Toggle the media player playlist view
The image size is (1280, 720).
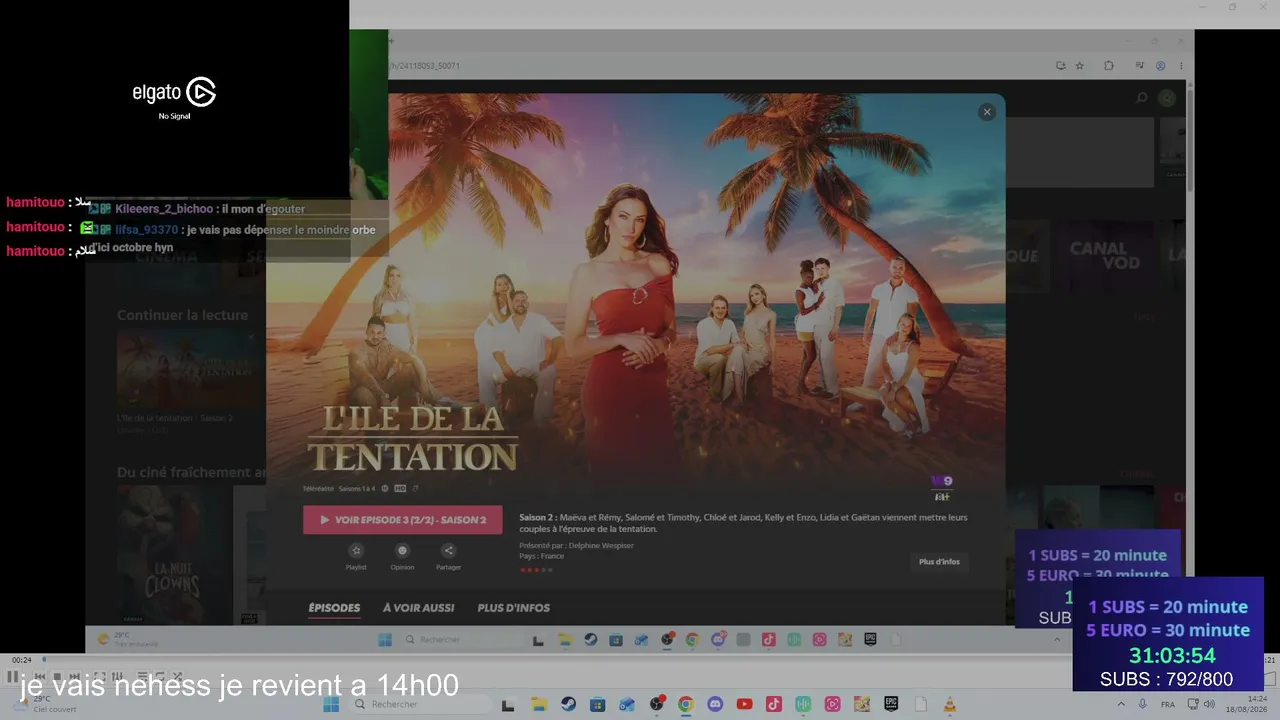click(x=142, y=677)
